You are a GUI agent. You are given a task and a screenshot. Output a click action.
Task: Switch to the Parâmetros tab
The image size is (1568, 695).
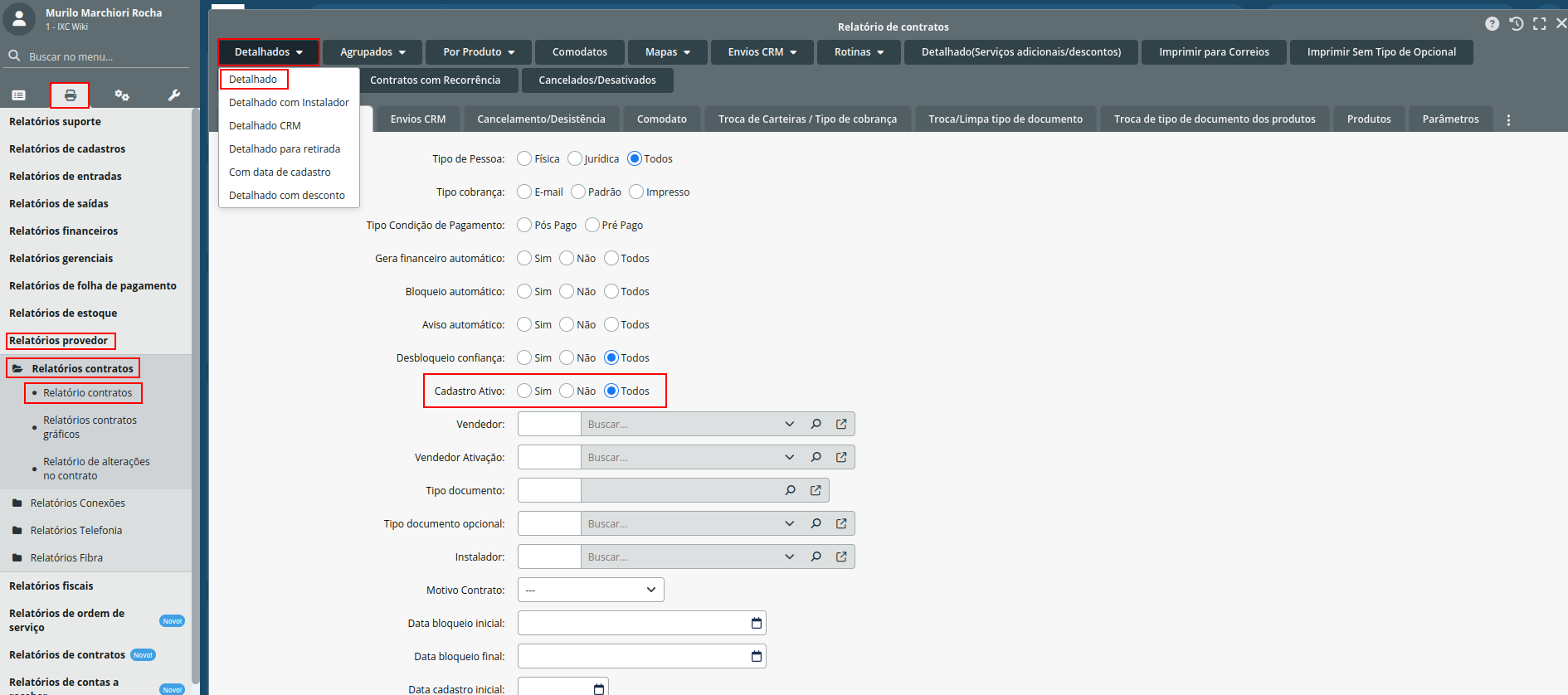(1450, 119)
